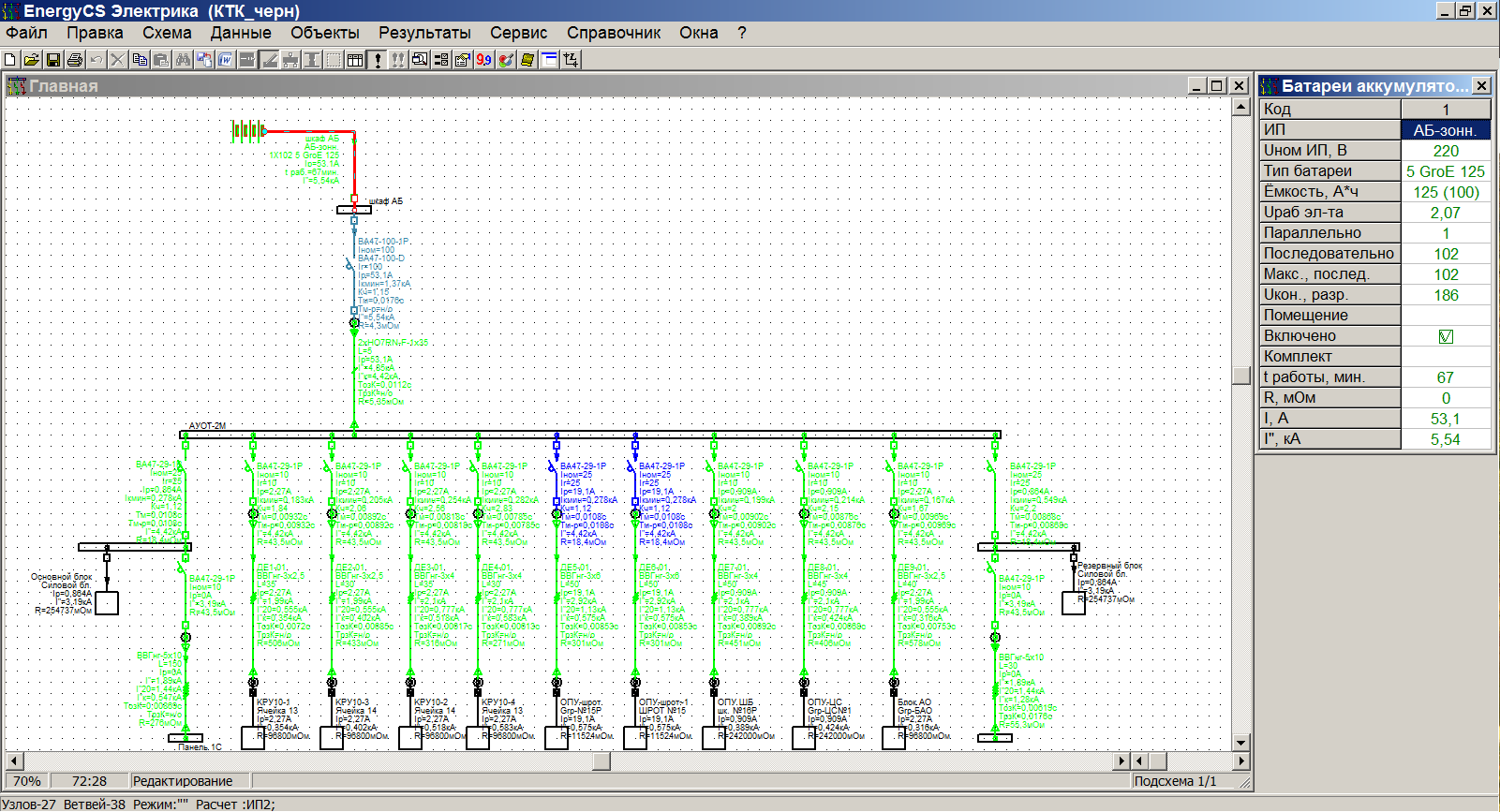This screenshot has height=812, width=1500.
Task: Click the magnifier zoom view icon
Action: pos(420,60)
